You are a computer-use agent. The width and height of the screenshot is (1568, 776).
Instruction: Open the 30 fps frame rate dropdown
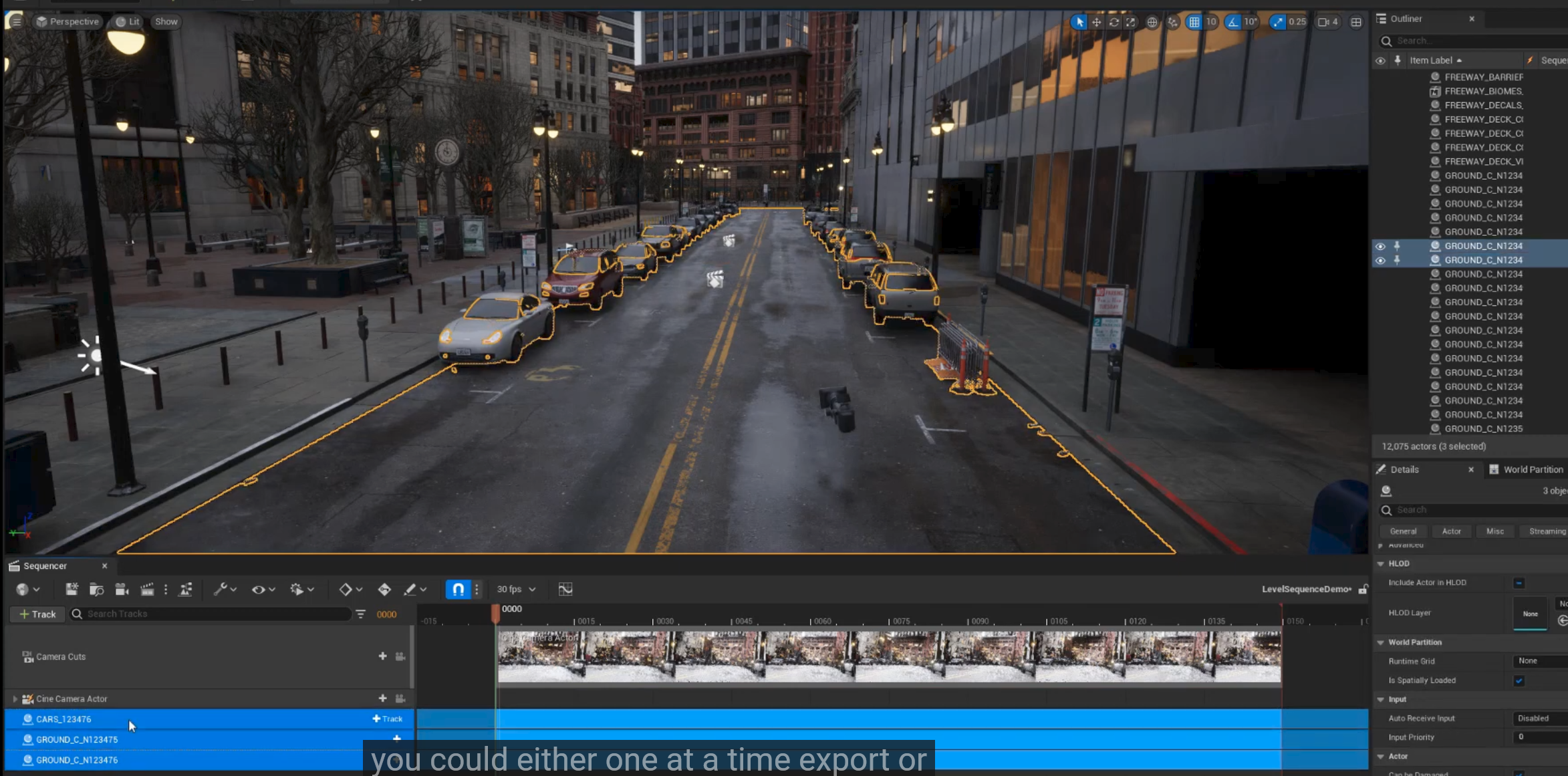point(516,589)
